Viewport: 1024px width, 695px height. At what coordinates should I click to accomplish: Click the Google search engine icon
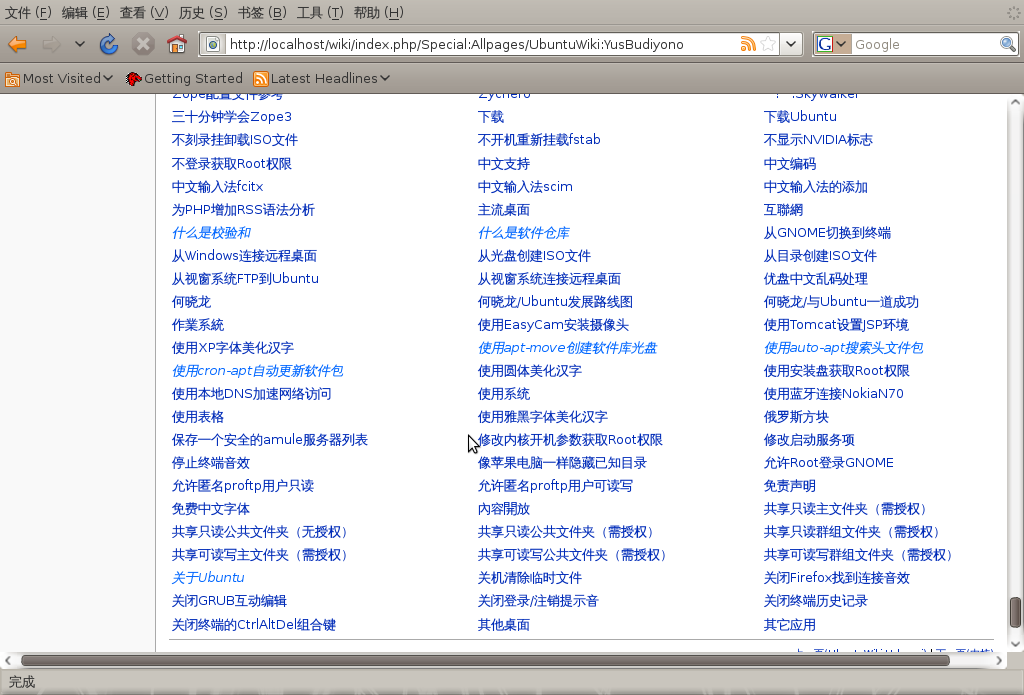pyautogui.click(x=824, y=44)
